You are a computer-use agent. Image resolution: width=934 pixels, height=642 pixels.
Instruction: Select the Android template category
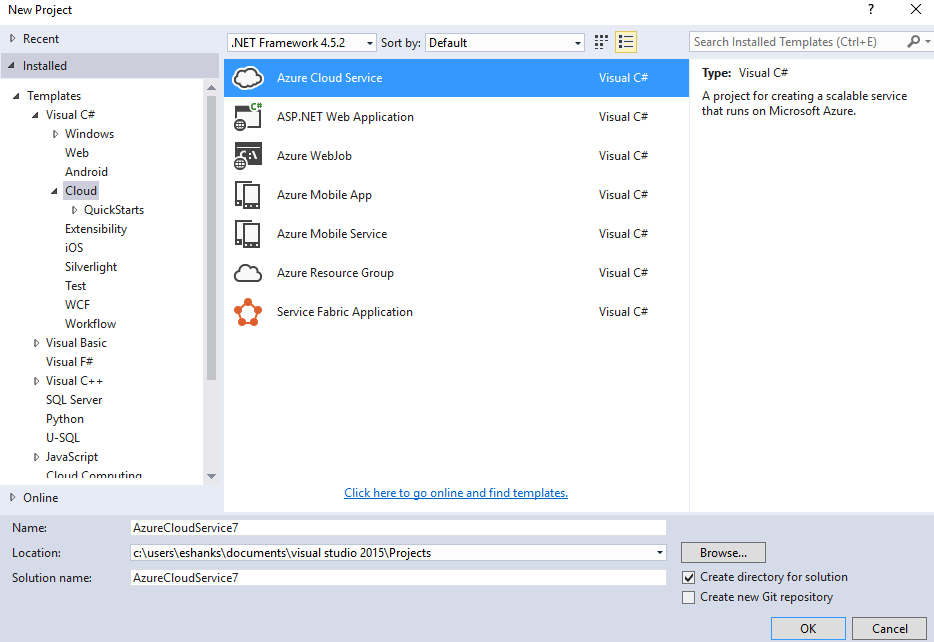click(86, 172)
